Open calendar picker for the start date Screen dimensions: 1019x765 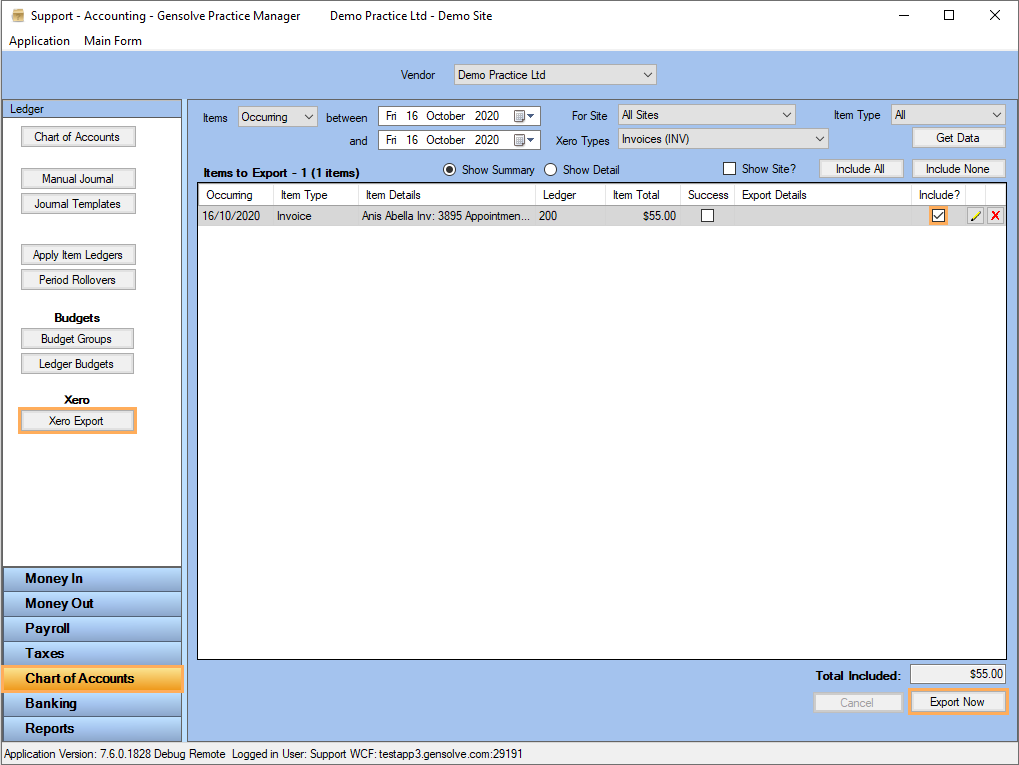(x=524, y=116)
